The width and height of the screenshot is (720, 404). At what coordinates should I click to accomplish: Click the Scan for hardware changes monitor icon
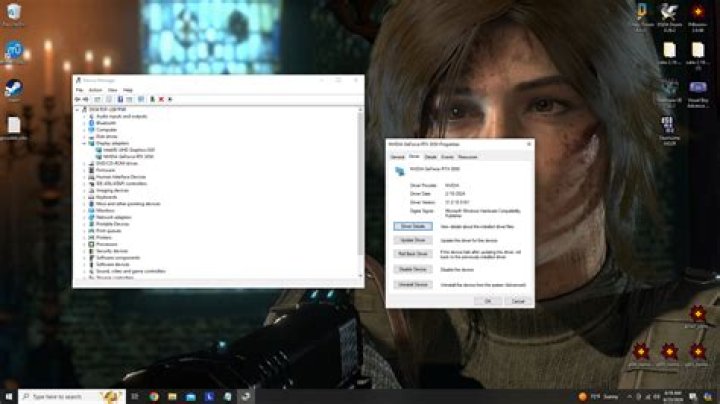[141, 99]
